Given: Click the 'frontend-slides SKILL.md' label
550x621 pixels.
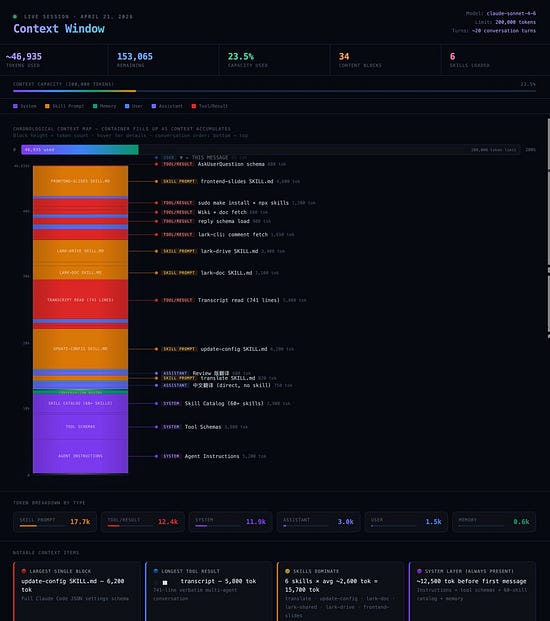Looking at the screenshot, I should (237, 181).
